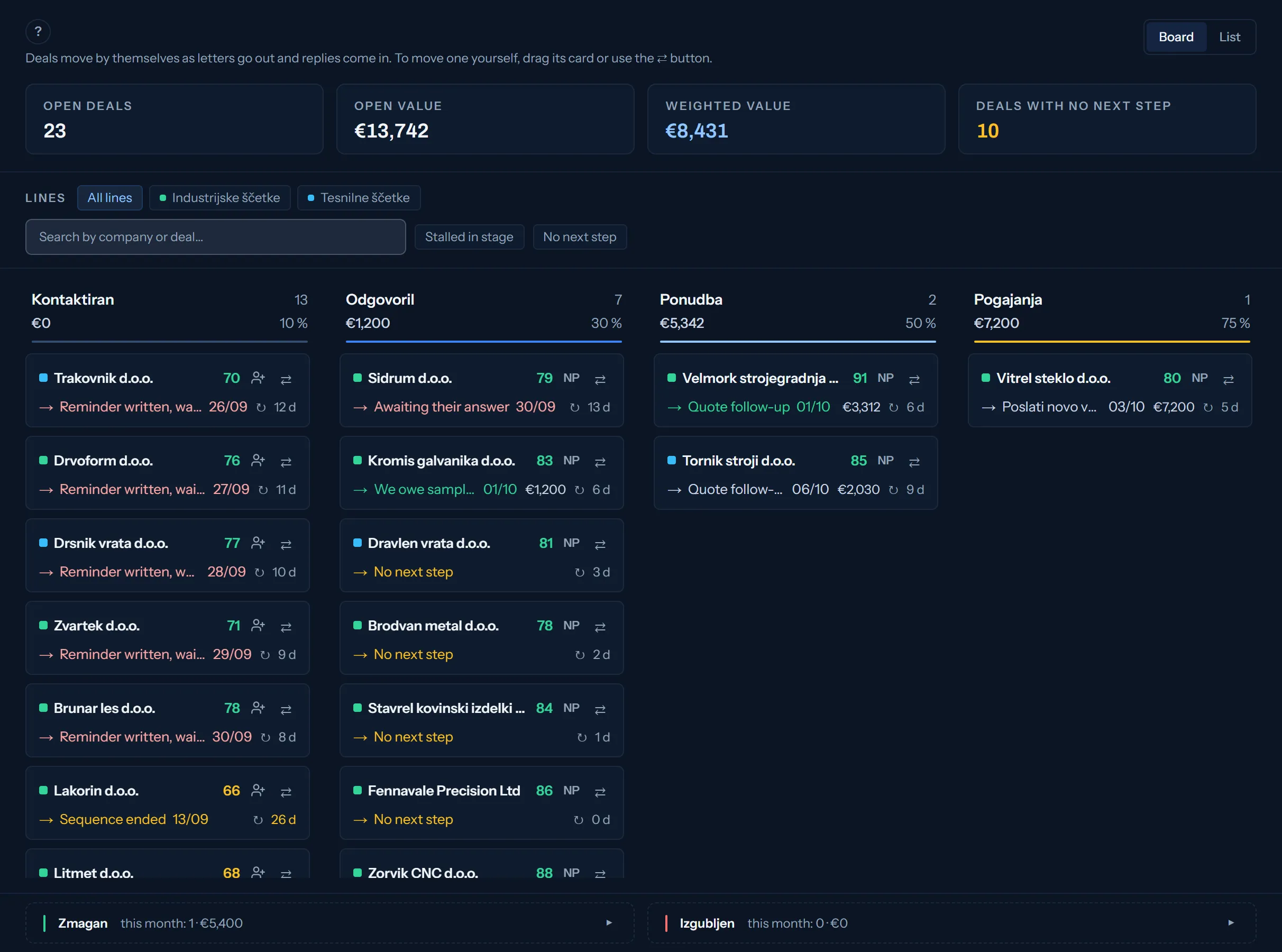Open the Litmet d.o.o. deal card
The height and width of the screenshot is (952, 1282).
tap(167, 863)
